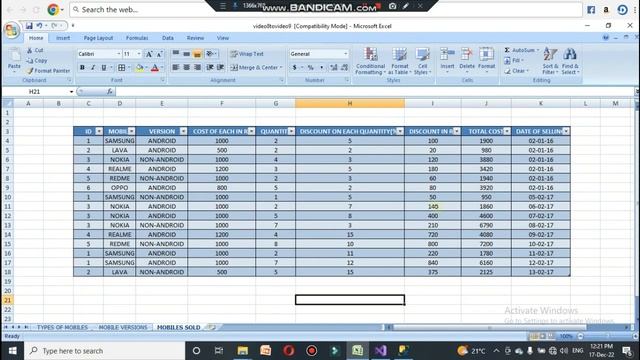Apply Percent Style number format
The image size is (640, 360).
coord(311,67)
